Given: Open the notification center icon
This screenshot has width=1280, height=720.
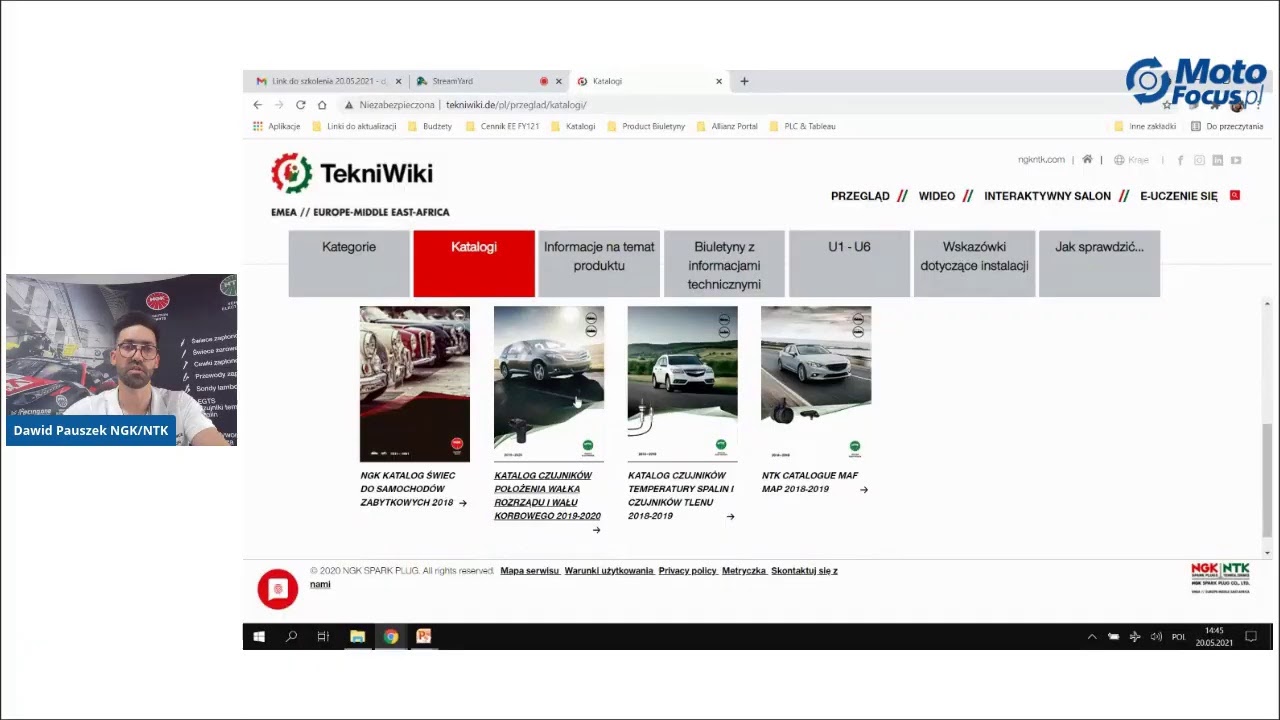Looking at the screenshot, I should 1250,636.
